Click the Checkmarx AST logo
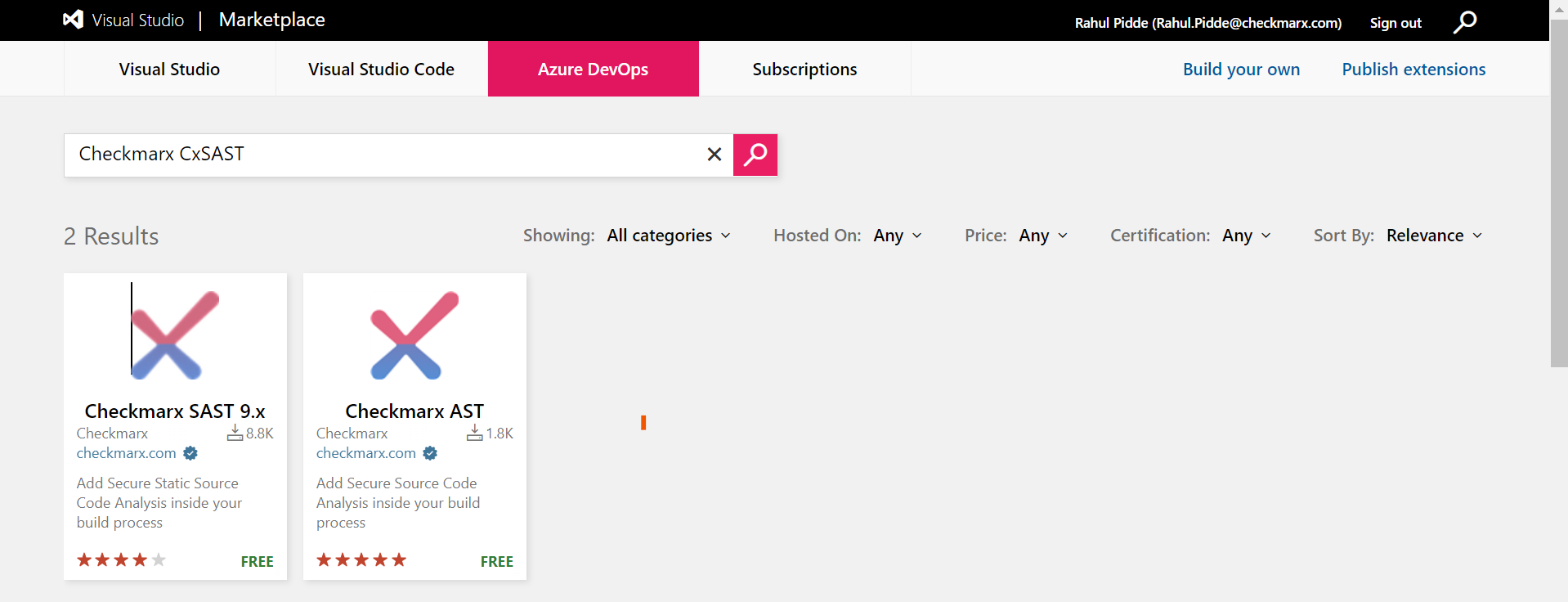 pyautogui.click(x=414, y=335)
